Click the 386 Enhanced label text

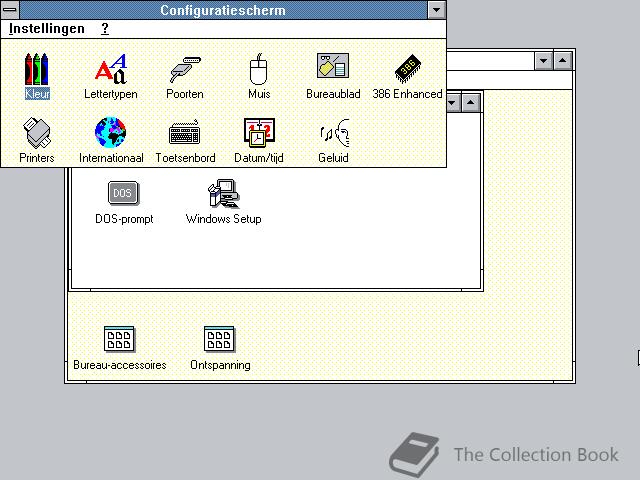click(x=407, y=94)
